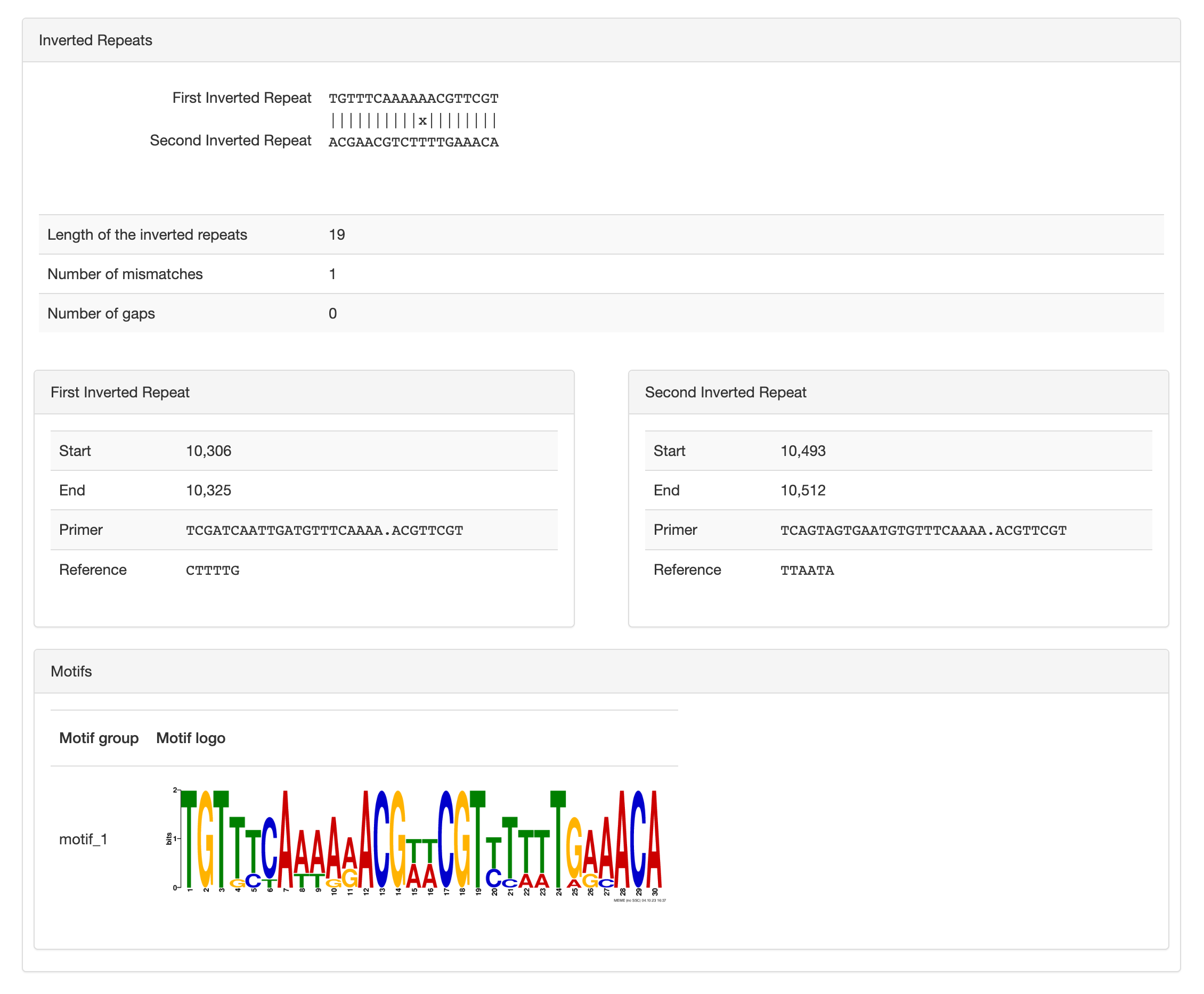Screen dimensions: 1204x994
Task: Click the Length of the inverted repeats row
Action: [147, 235]
